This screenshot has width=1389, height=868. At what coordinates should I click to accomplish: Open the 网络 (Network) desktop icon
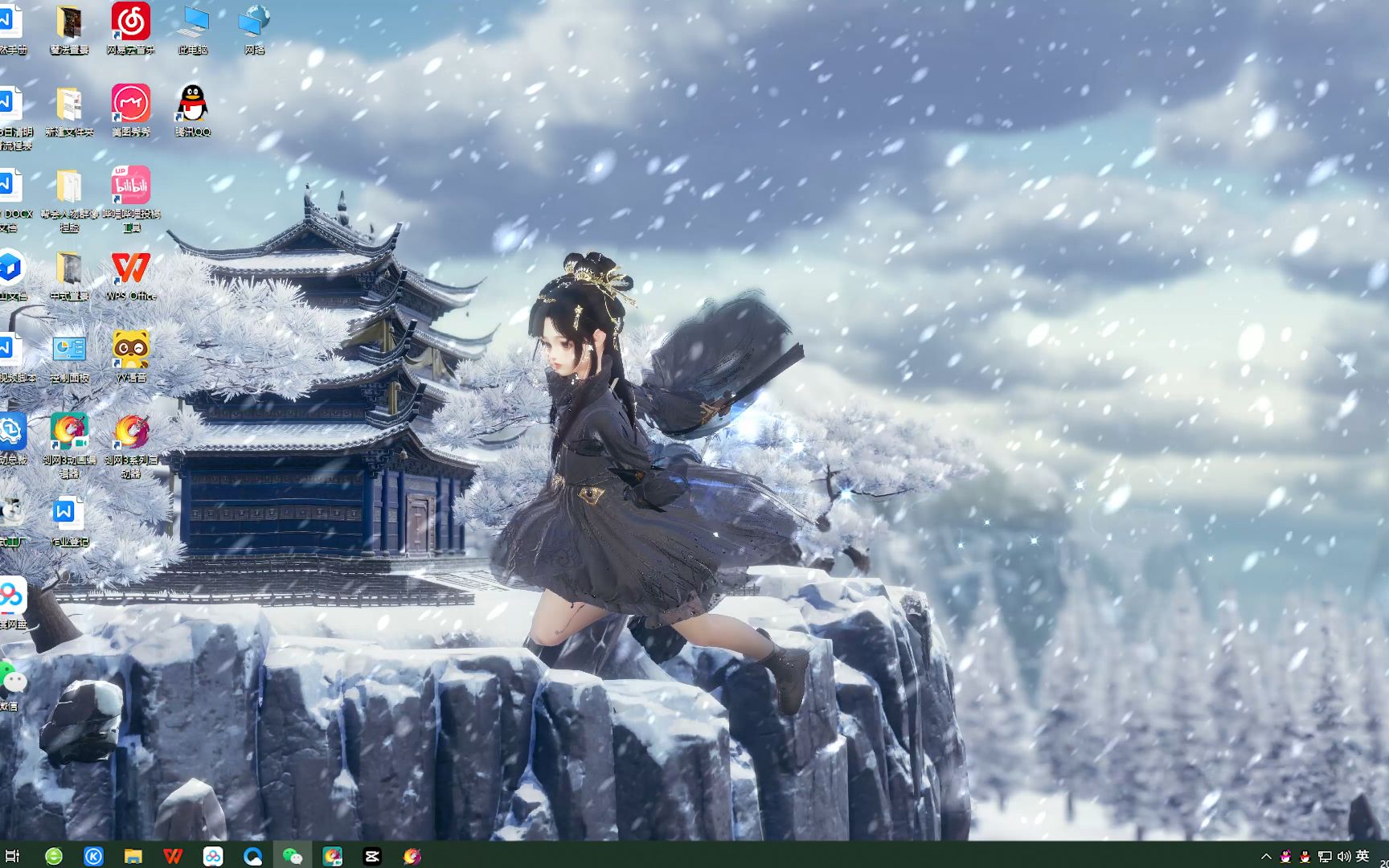click(x=255, y=28)
